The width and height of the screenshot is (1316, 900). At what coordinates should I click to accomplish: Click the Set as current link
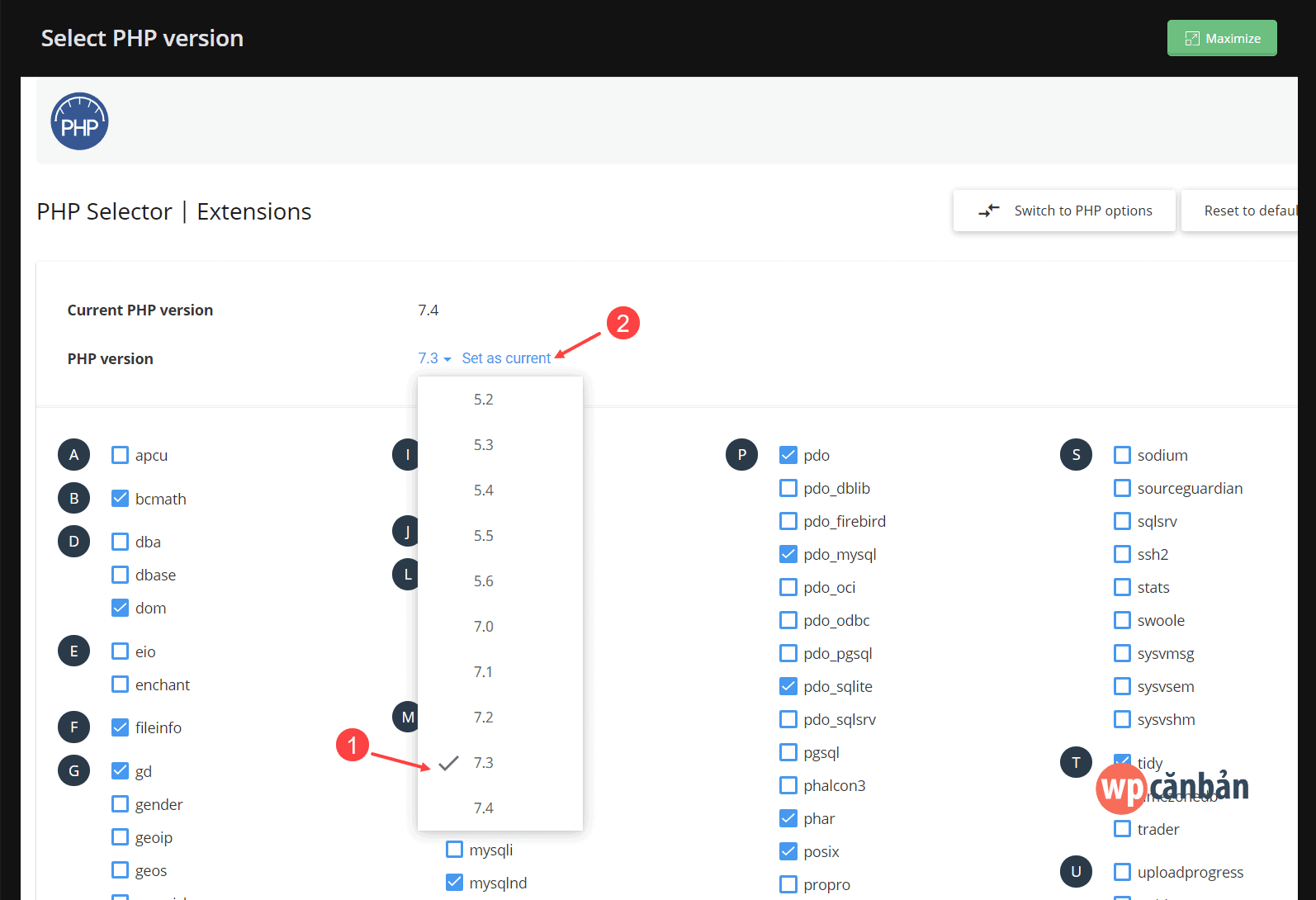point(506,358)
